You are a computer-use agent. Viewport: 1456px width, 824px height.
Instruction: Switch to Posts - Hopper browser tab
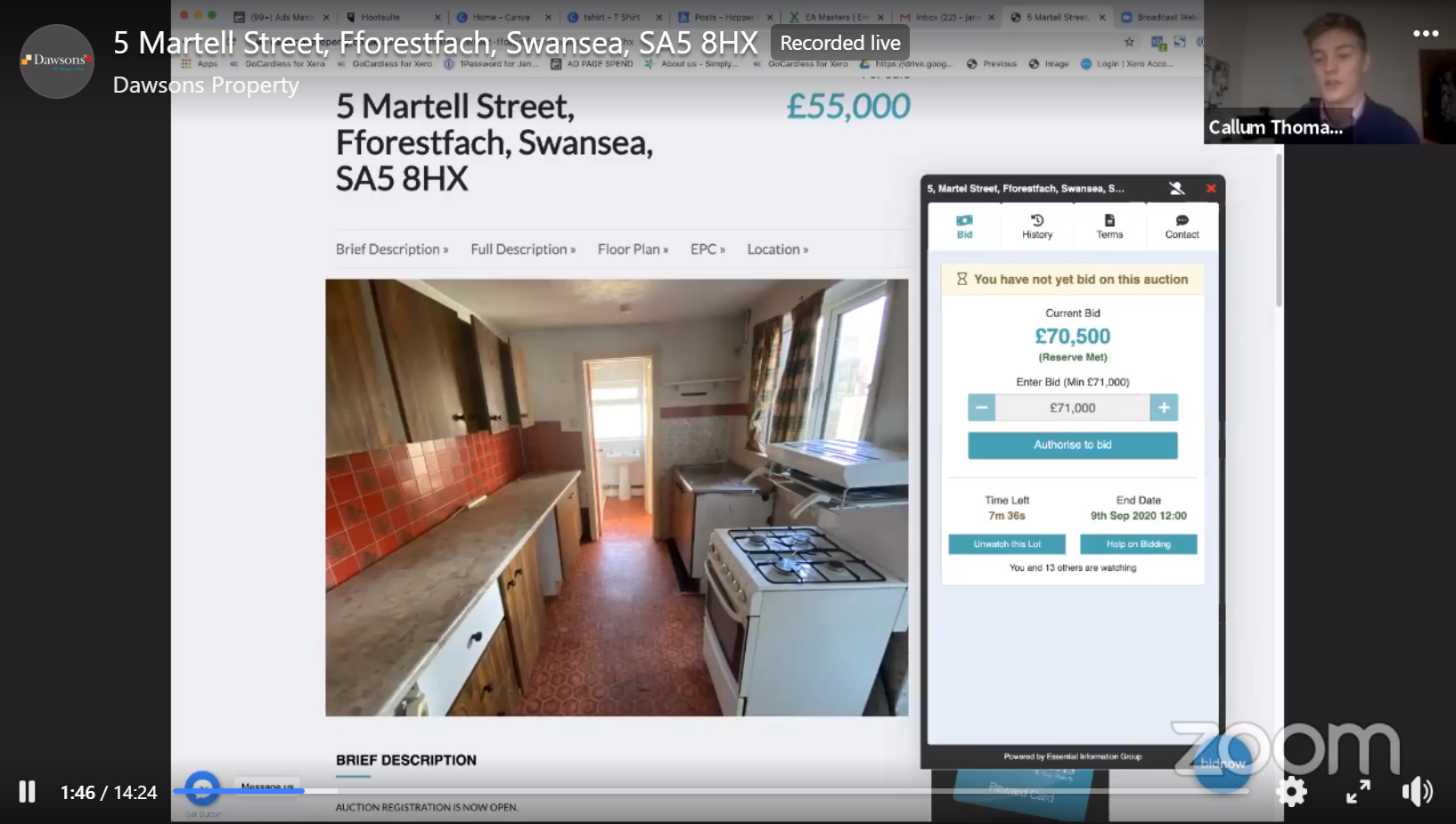(x=724, y=17)
